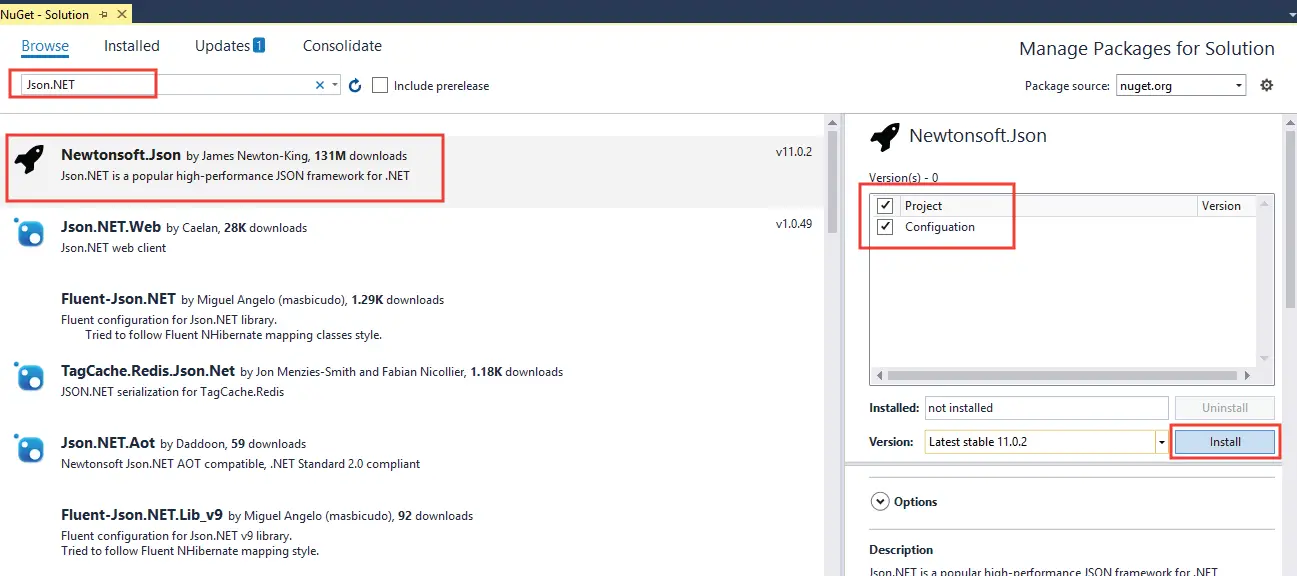
Task: Click Json.NET.Web package icon
Action: [30, 233]
